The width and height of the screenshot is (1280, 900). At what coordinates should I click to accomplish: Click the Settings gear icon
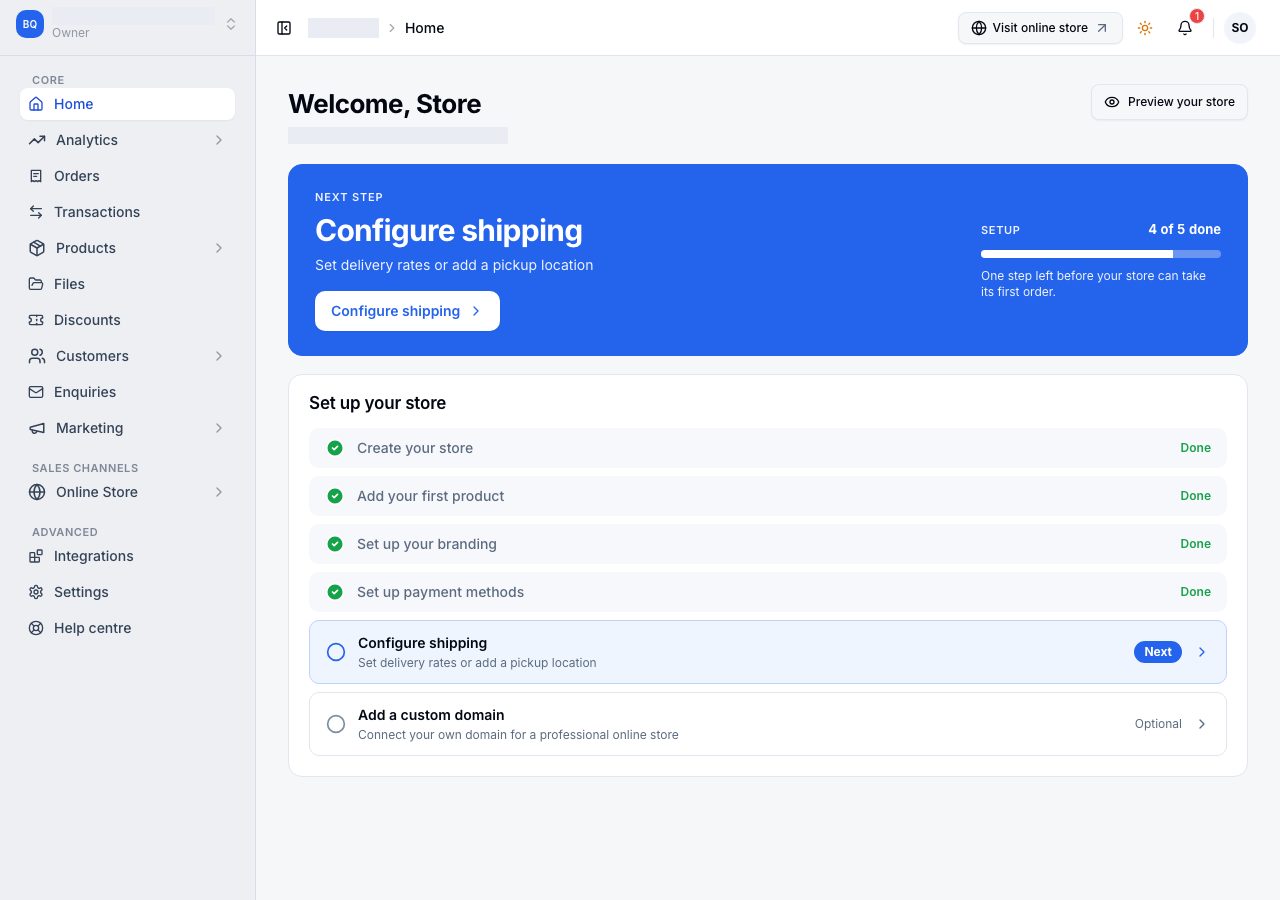36,592
